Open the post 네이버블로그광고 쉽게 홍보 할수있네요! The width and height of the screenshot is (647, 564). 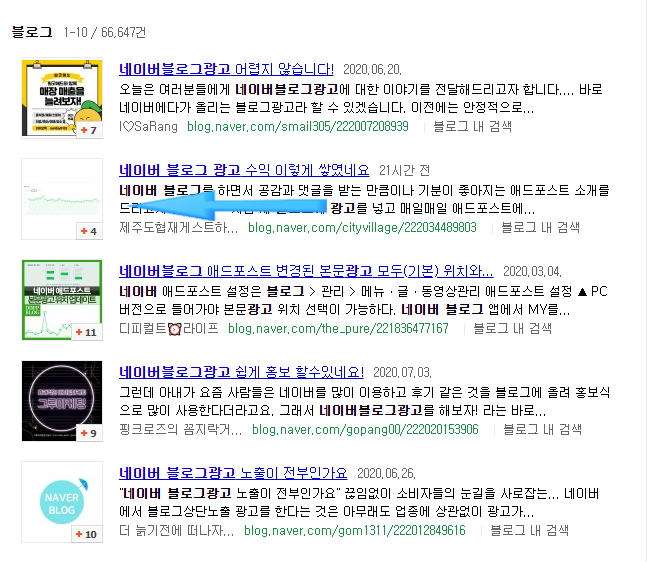tap(241, 373)
